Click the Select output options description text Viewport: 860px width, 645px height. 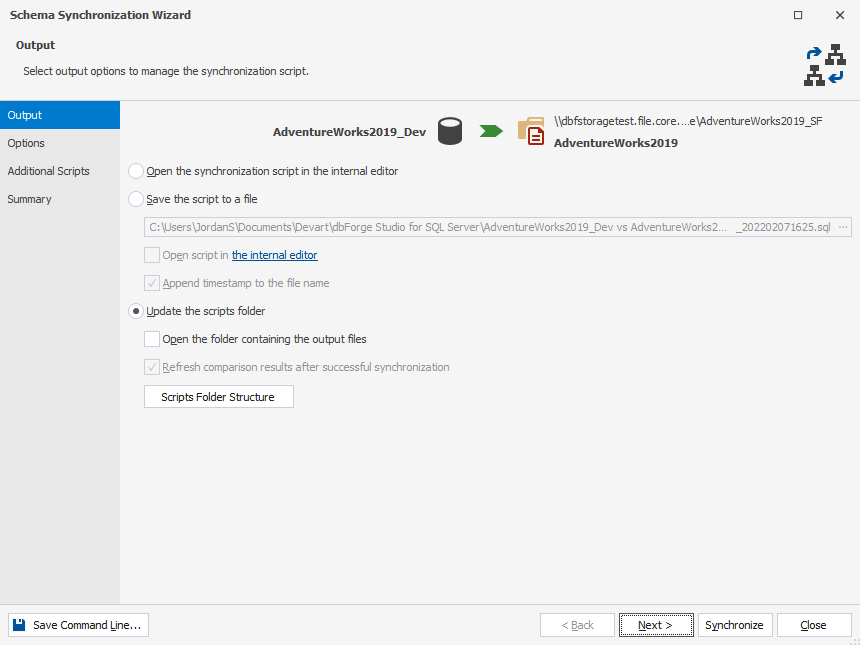(x=166, y=71)
